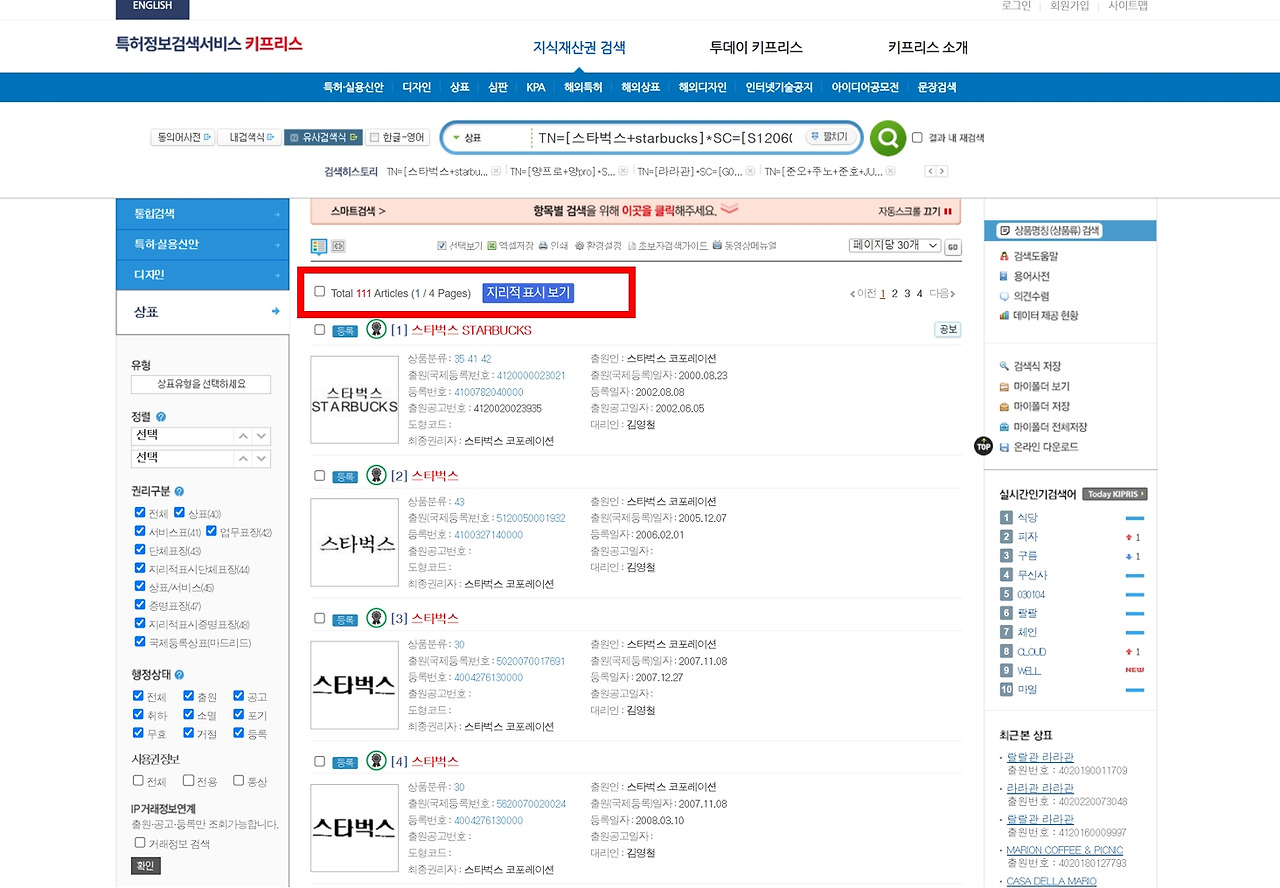Click the green magnifier search button

point(887,138)
